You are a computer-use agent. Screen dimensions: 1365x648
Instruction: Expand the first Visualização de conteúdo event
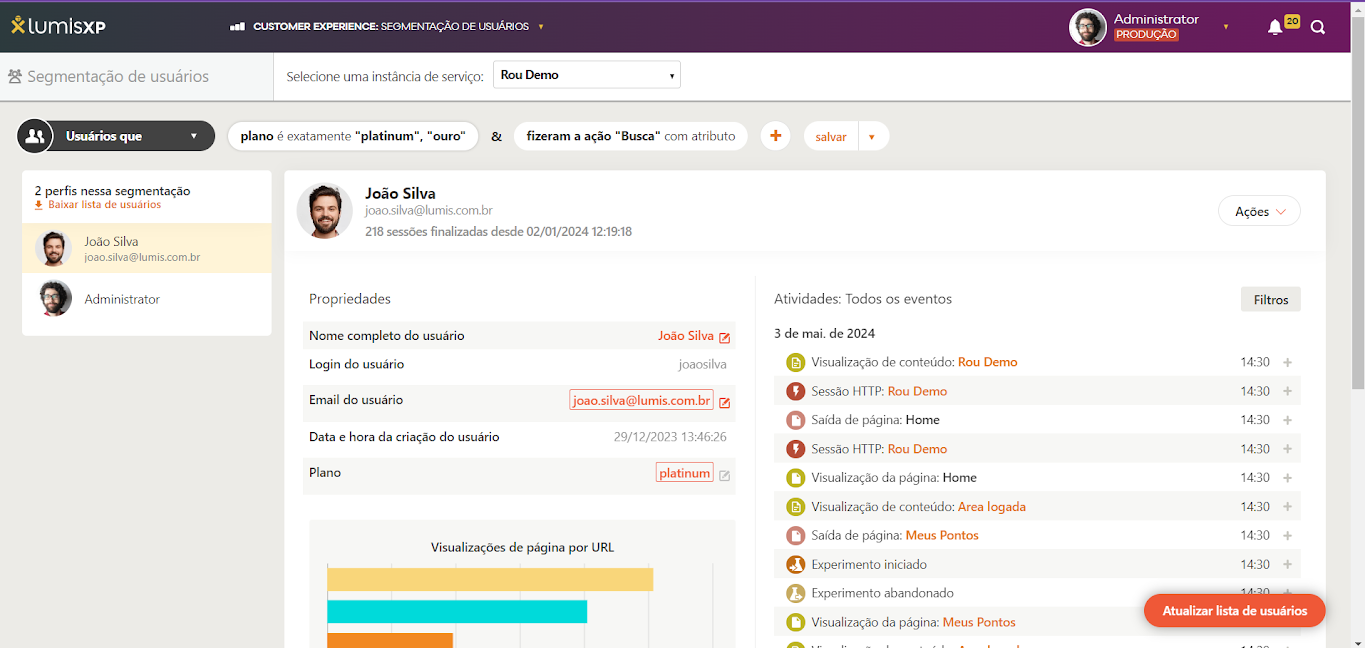(1287, 363)
